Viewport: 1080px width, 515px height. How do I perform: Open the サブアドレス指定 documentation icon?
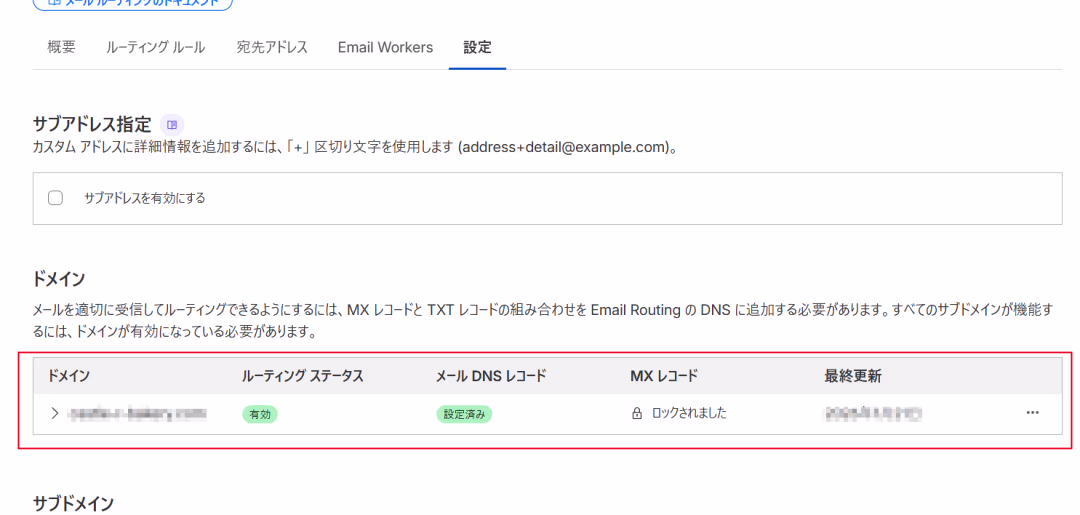point(172,125)
